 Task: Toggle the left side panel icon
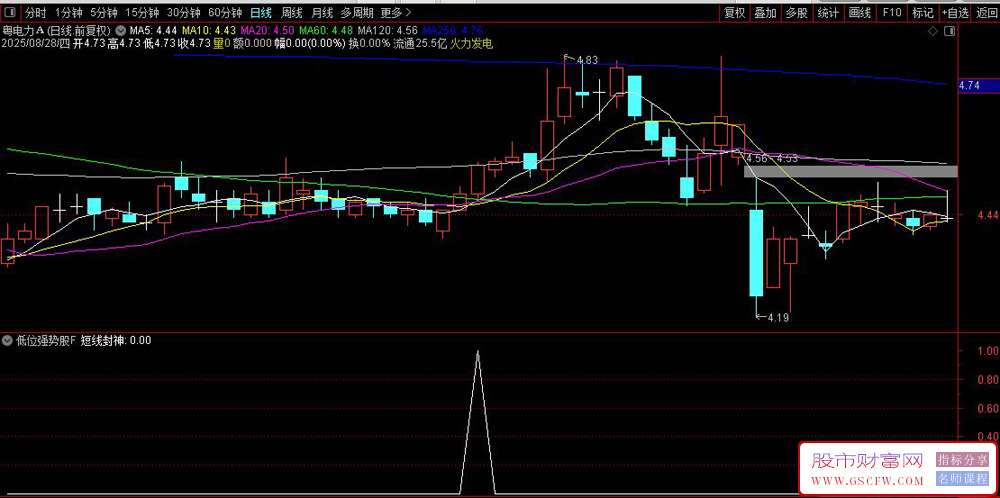click(x=12, y=12)
